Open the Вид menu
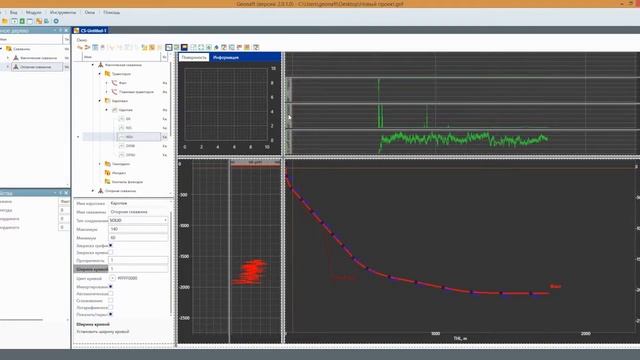The image size is (640, 360). tap(13, 13)
